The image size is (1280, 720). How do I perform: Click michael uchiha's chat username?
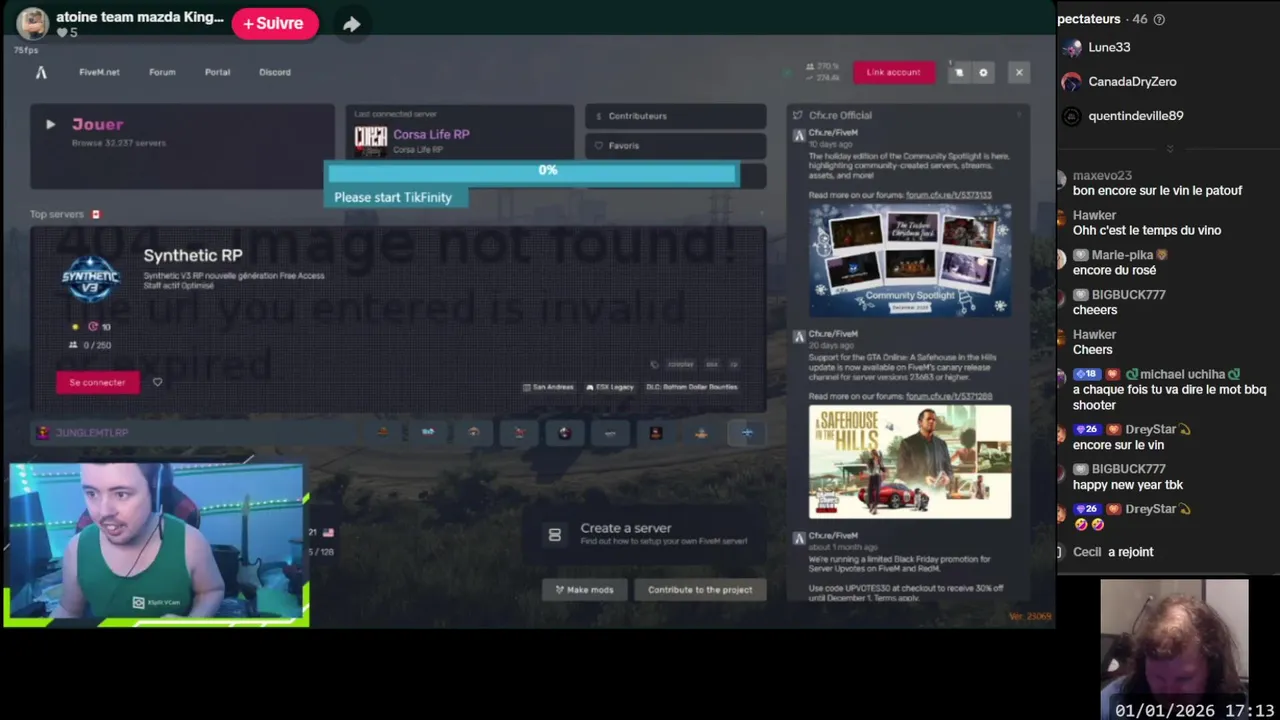click(1182, 374)
